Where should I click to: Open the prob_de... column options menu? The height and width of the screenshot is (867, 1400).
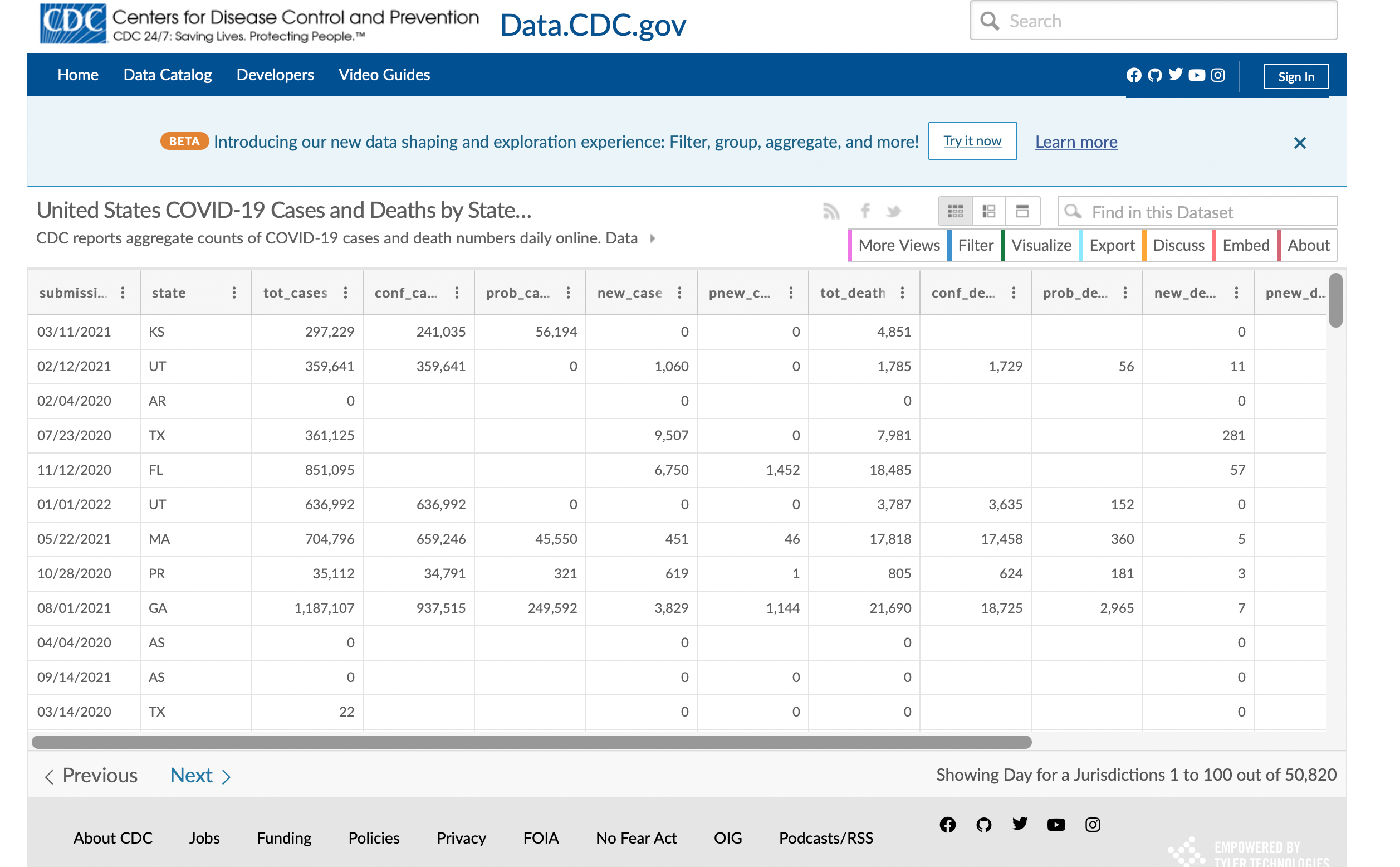click(x=1125, y=293)
